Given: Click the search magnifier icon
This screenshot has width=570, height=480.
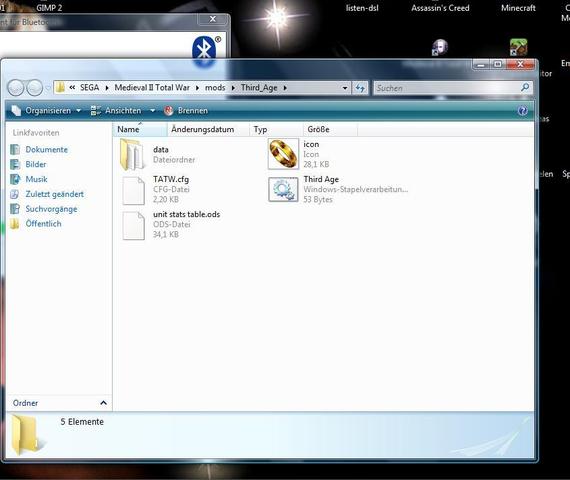Looking at the screenshot, I should (x=525, y=87).
